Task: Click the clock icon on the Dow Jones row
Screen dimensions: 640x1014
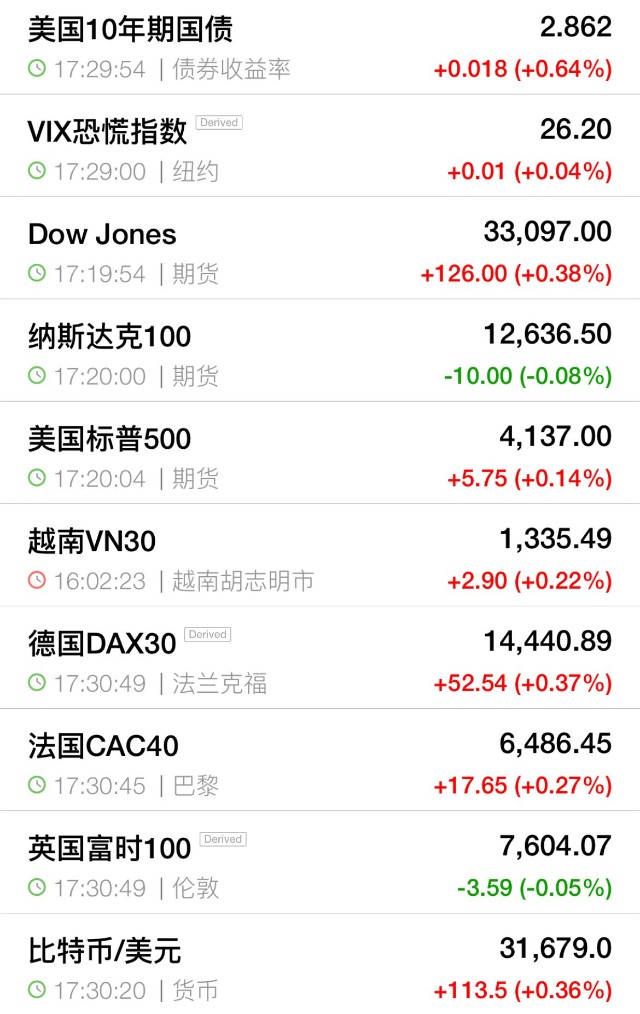Action: tap(37, 273)
